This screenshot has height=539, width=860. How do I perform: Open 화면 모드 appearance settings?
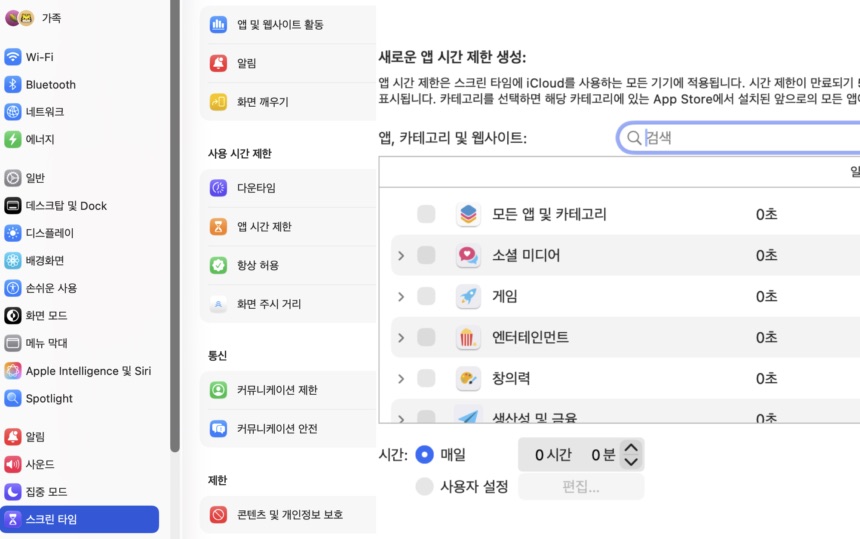click(x=36, y=315)
